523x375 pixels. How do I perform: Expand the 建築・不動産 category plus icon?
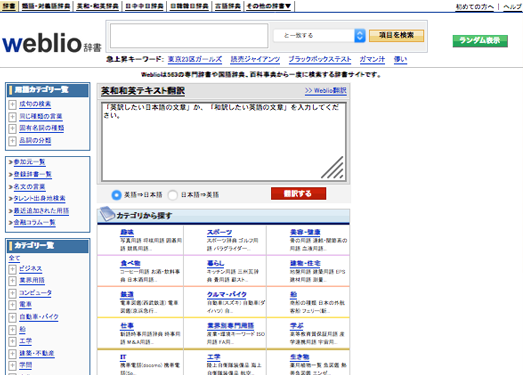(x=12, y=354)
